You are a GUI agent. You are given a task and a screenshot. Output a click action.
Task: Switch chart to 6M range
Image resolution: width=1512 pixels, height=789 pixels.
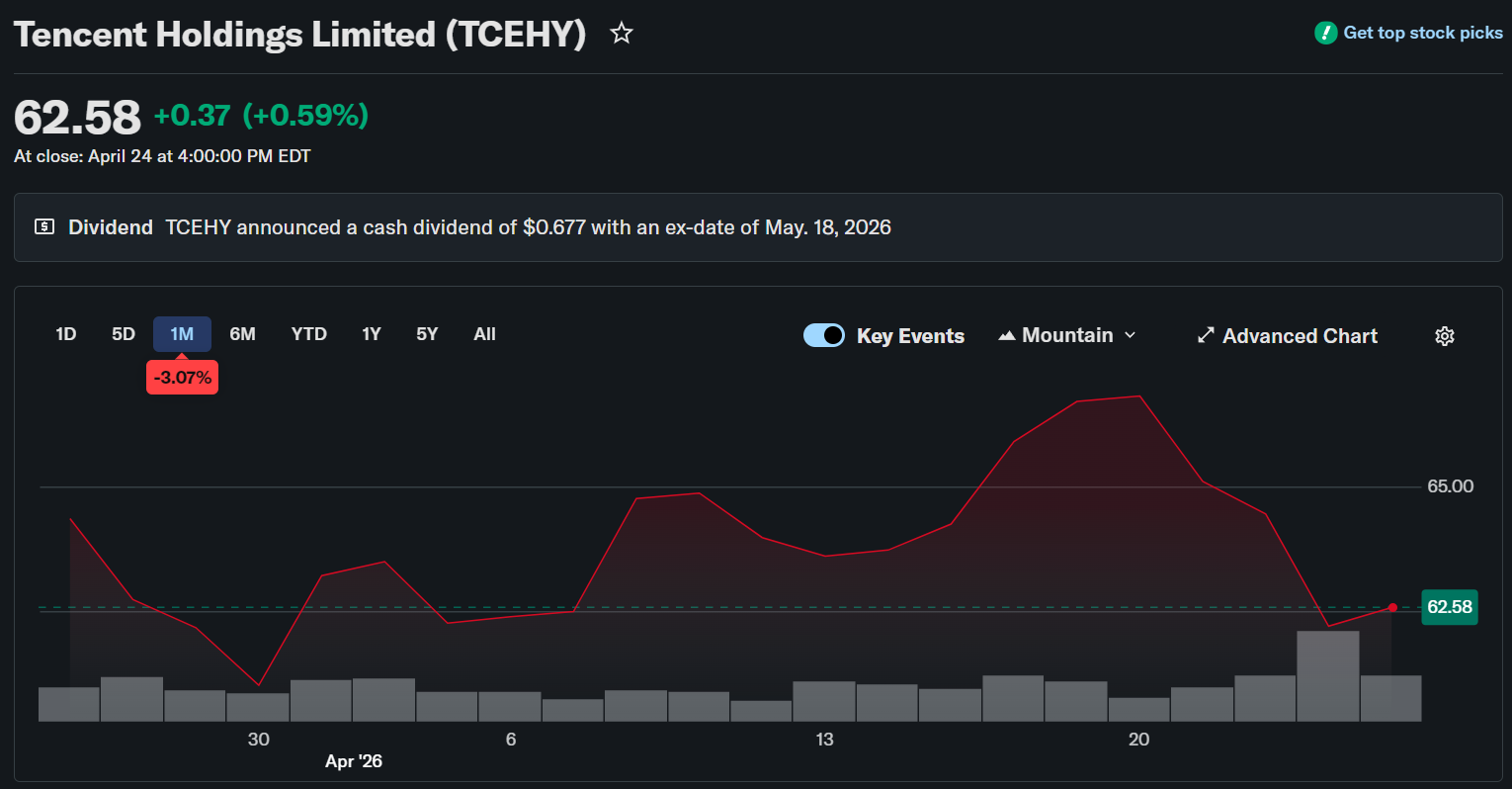[x=243, y=334]
